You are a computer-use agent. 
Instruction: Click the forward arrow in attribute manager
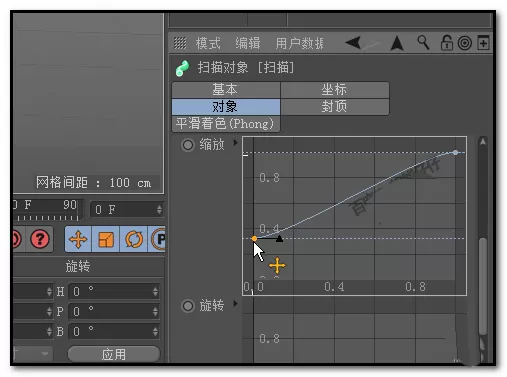(x=372, y=43)
